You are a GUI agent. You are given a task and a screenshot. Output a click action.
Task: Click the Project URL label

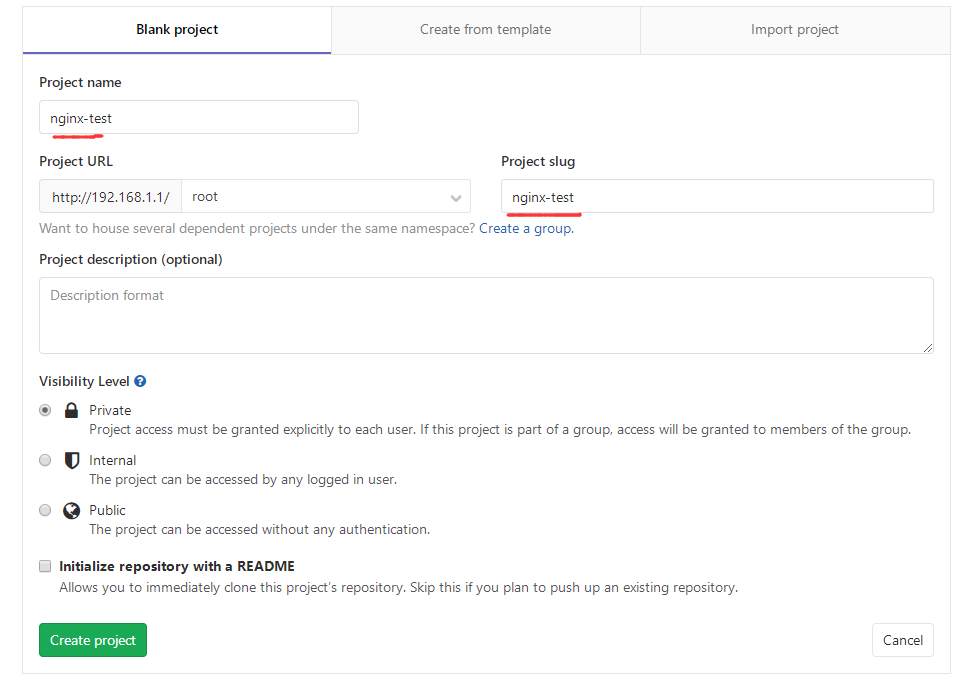[x=76, y=161]
